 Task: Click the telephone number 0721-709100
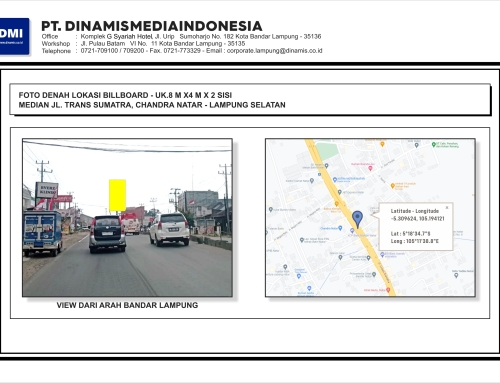coord(99,51)
